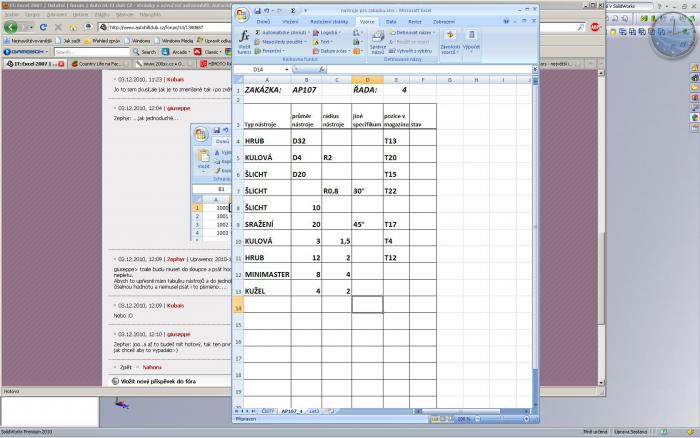
Task: Click the Vložit funkci (fx) ribbon icon
Action: [243, 38]
